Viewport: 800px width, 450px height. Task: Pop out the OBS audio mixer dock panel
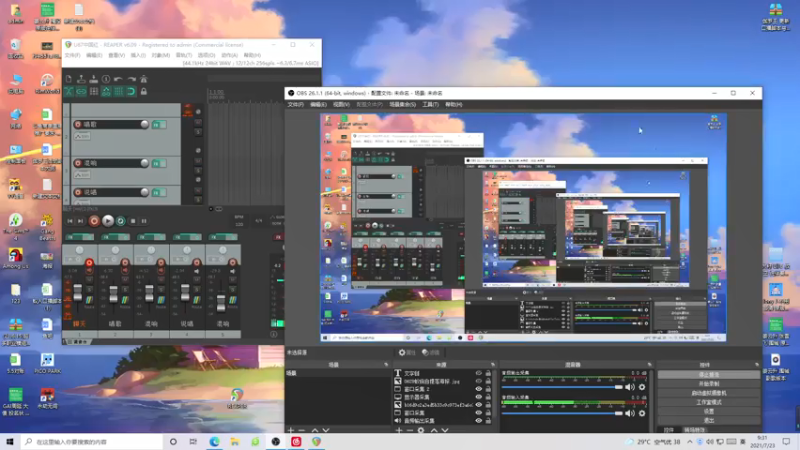[x=649, y=365]
